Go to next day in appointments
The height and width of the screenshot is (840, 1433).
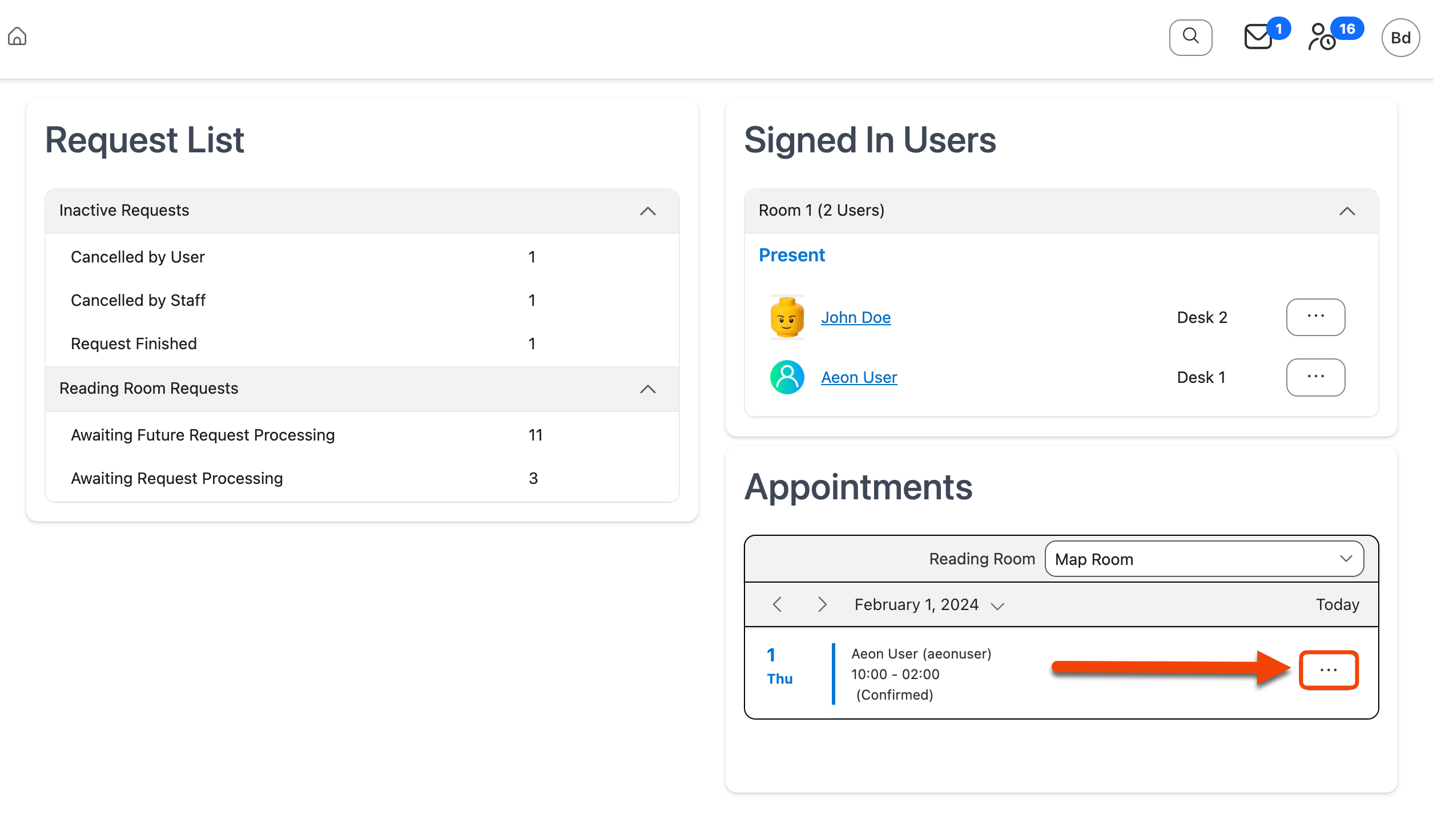822,605
